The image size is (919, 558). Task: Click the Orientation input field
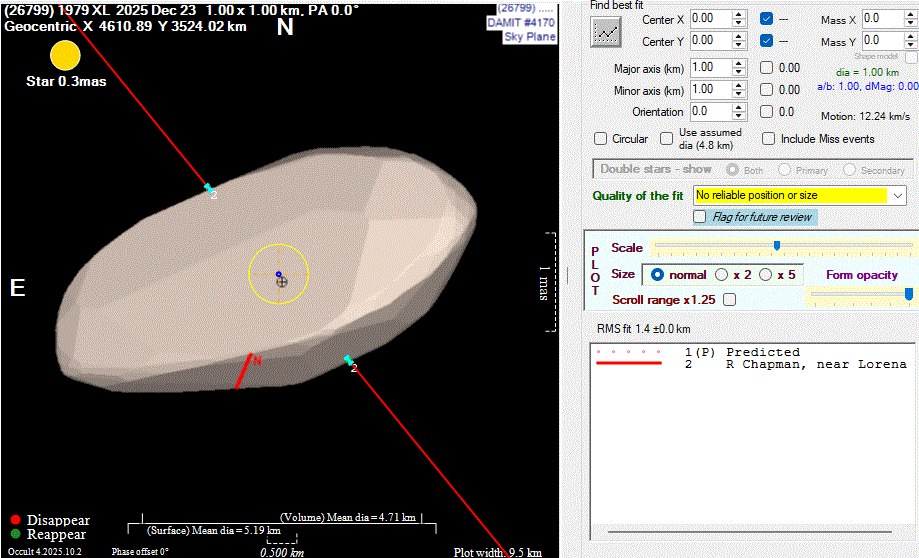(x=709, y=112)
